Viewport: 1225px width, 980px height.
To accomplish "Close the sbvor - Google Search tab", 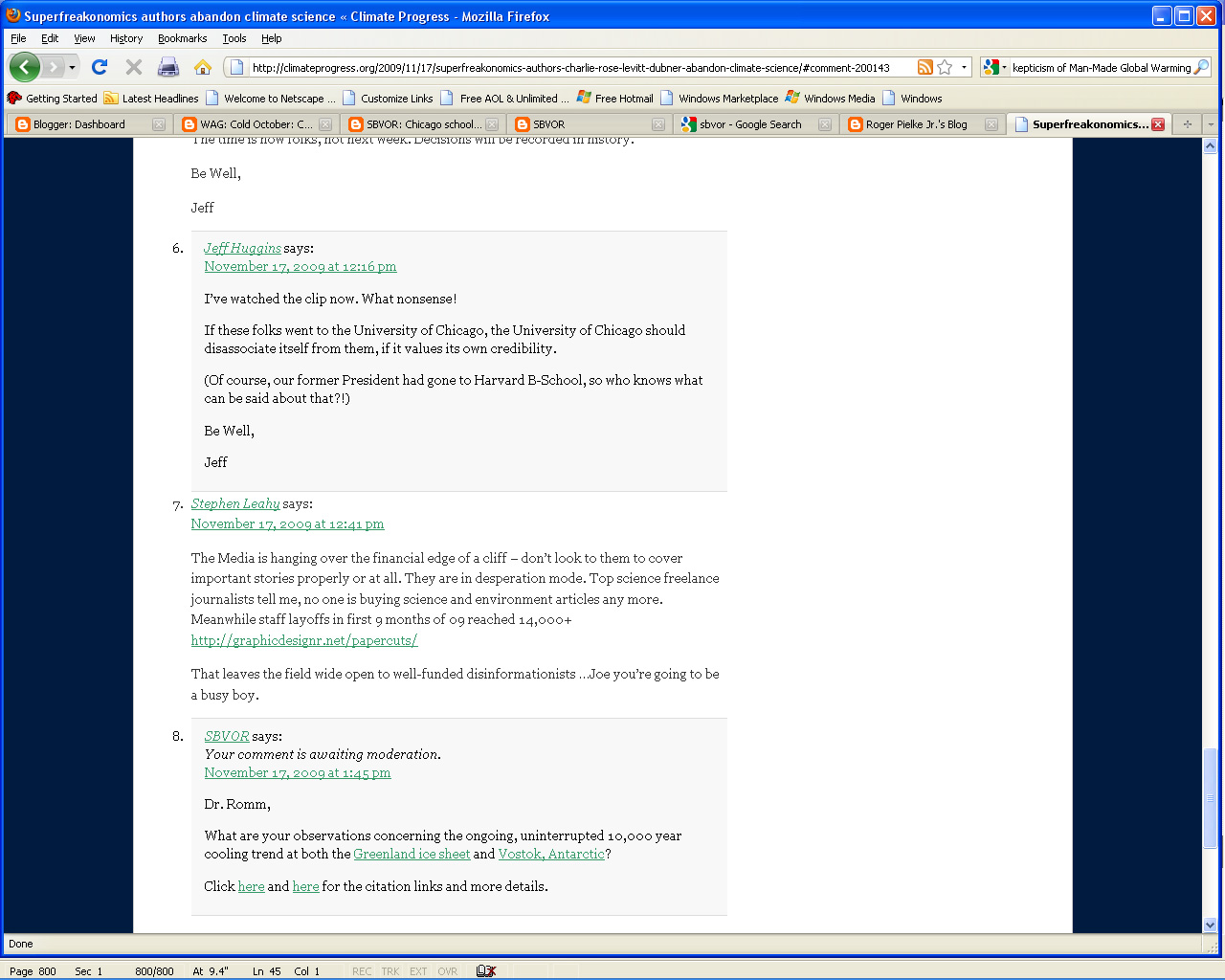I will (825, 124).
